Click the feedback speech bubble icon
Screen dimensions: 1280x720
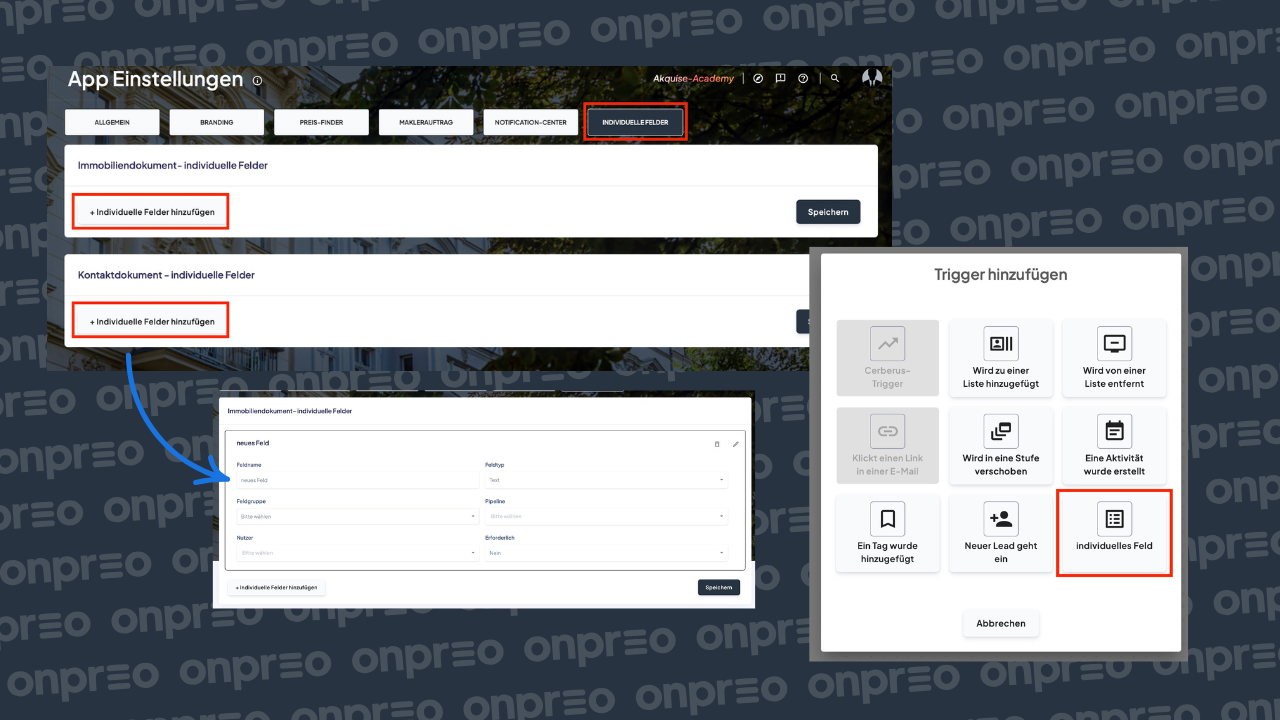click(x=780, y=78)
